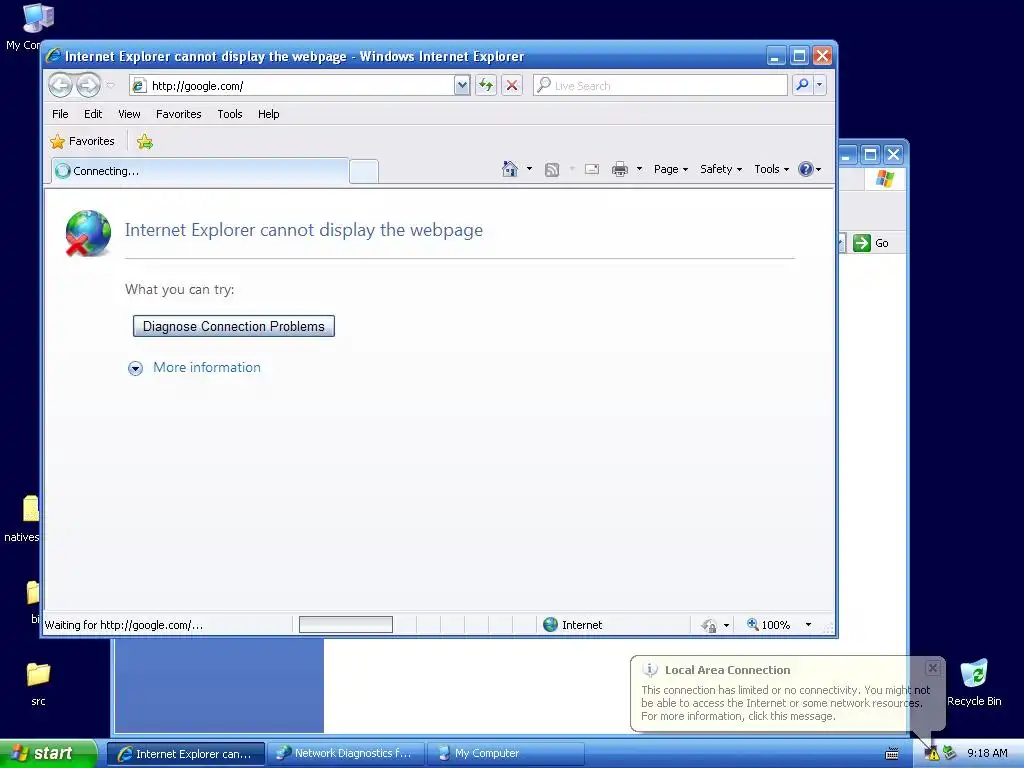Click the blue Help question mark icon
Screen dimensions: 1024x768
coord(806,169)
